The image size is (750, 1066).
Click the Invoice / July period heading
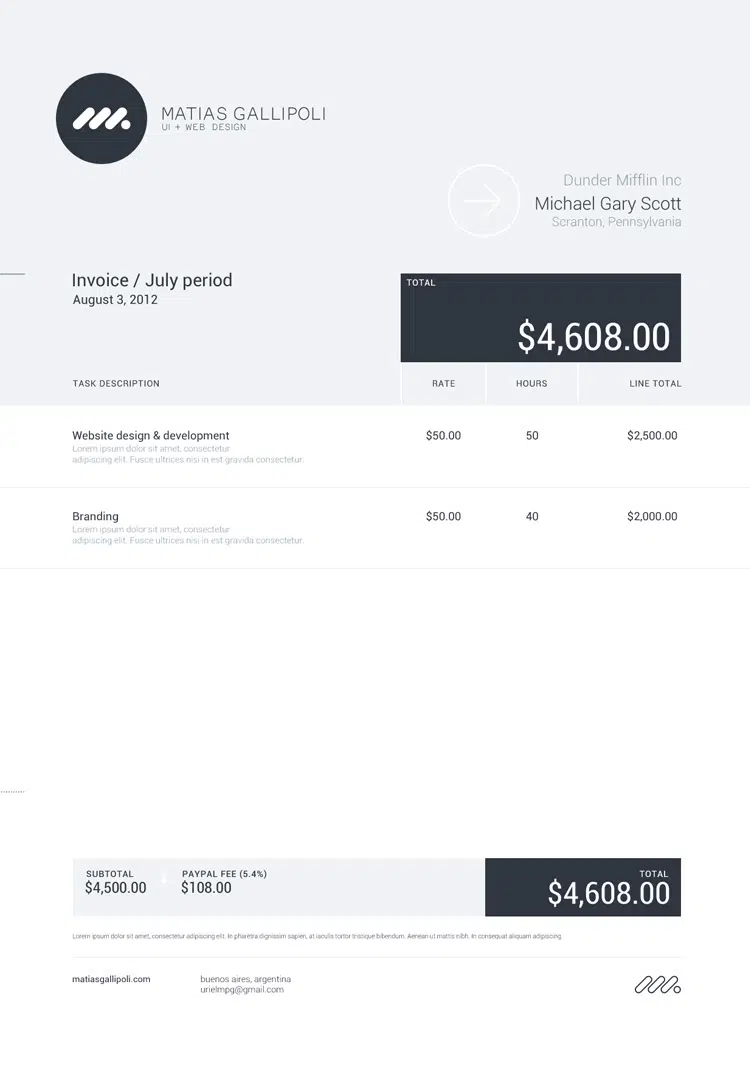pyautogui.click(x=152, y=280)
